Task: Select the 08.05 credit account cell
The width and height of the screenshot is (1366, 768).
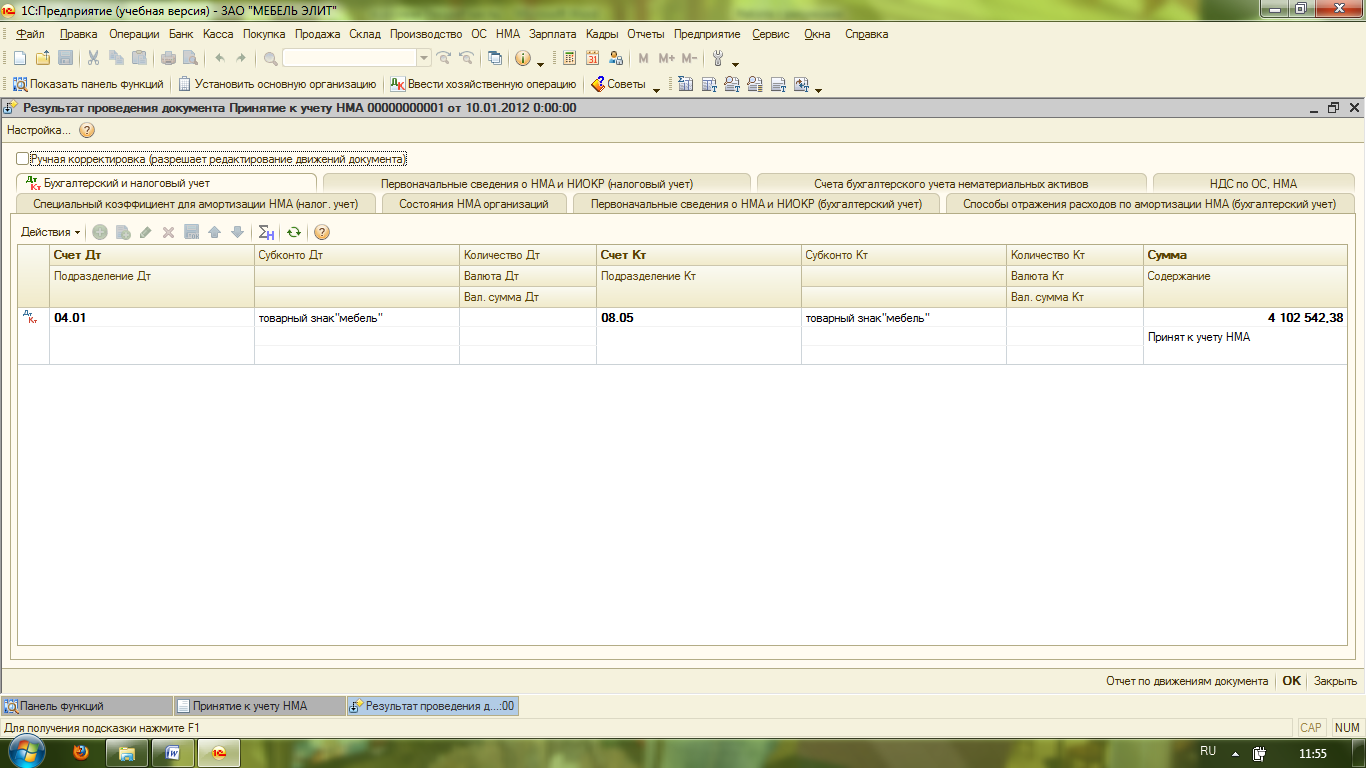Action: click(x=698, y=317)
